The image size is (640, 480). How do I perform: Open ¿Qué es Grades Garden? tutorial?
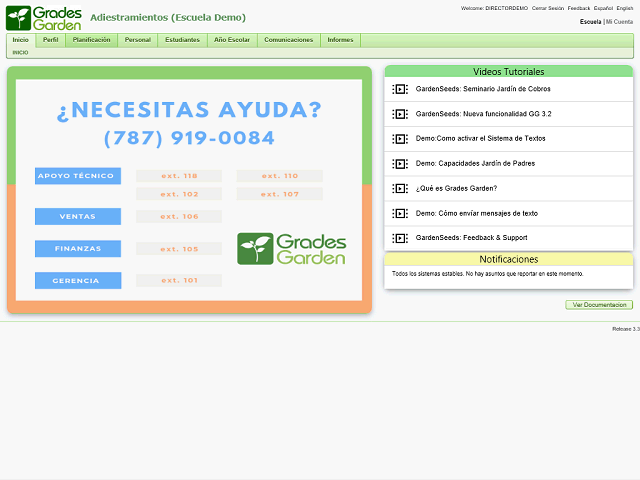coord(456,188)
